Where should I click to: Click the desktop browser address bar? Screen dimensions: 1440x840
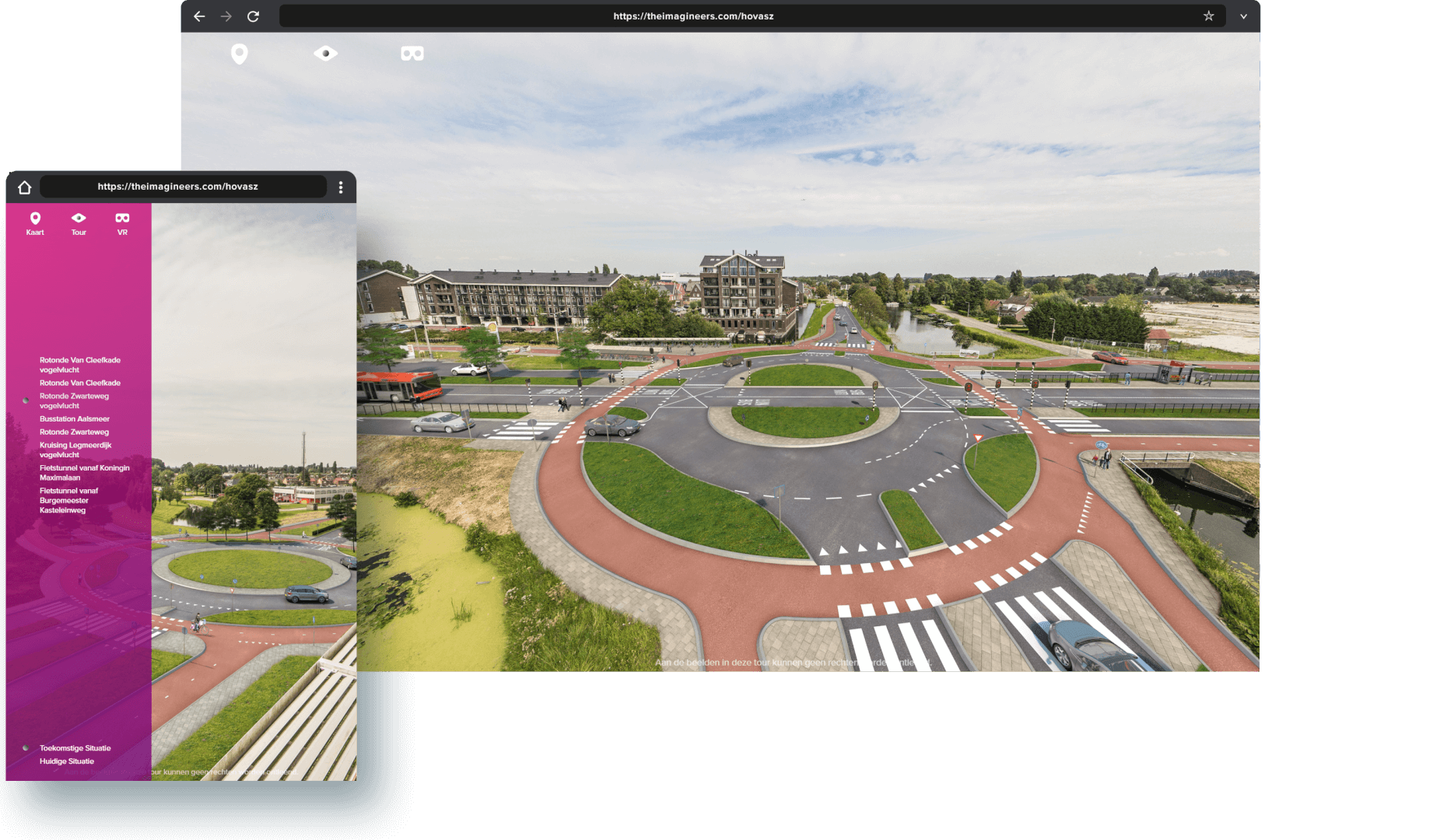tap(692, 16)
